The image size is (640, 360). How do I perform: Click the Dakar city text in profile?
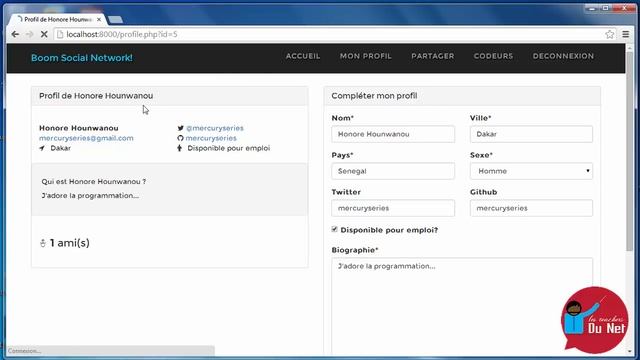click(x=60, y=148)
